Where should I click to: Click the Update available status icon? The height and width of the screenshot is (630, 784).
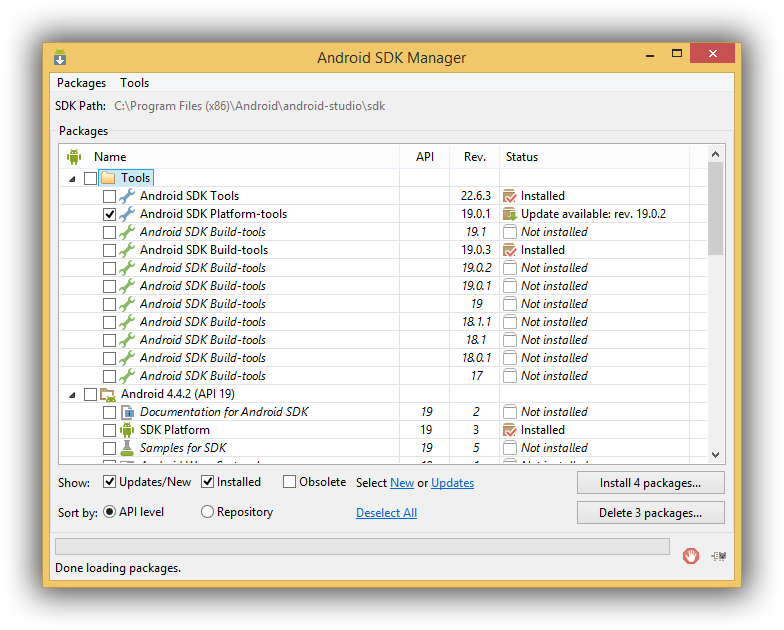[510, 214]
